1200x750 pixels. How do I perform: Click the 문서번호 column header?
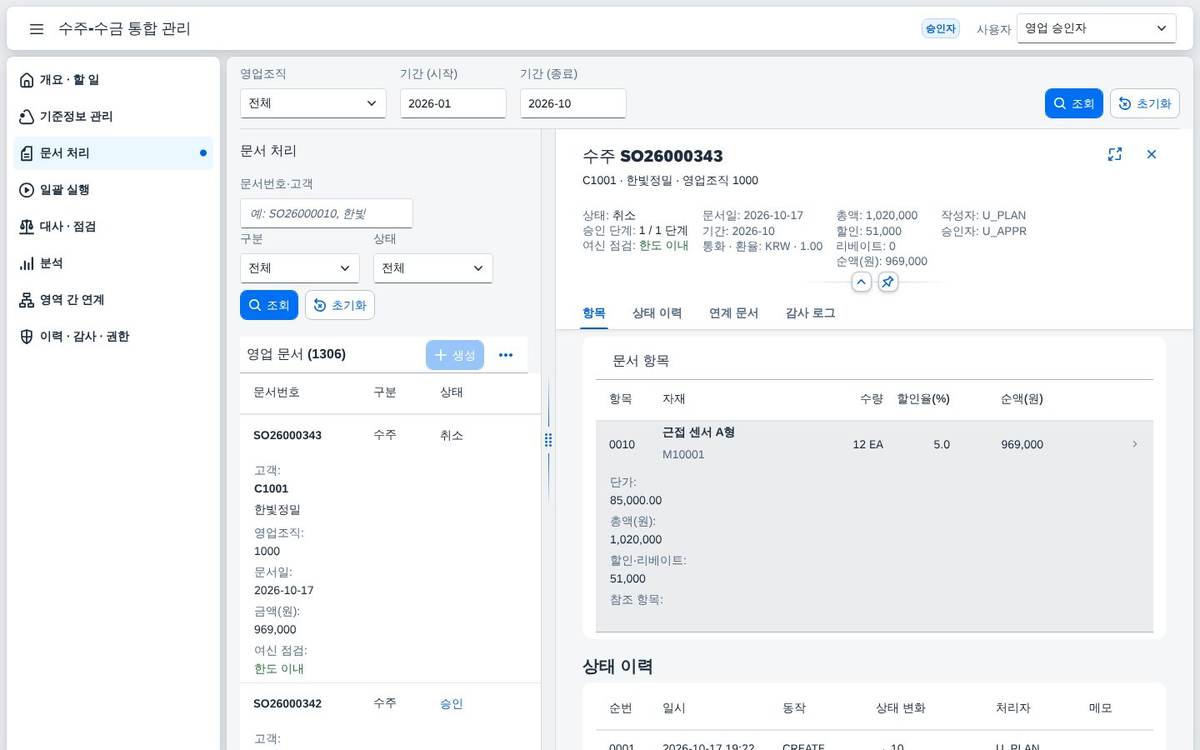[276, 393]
